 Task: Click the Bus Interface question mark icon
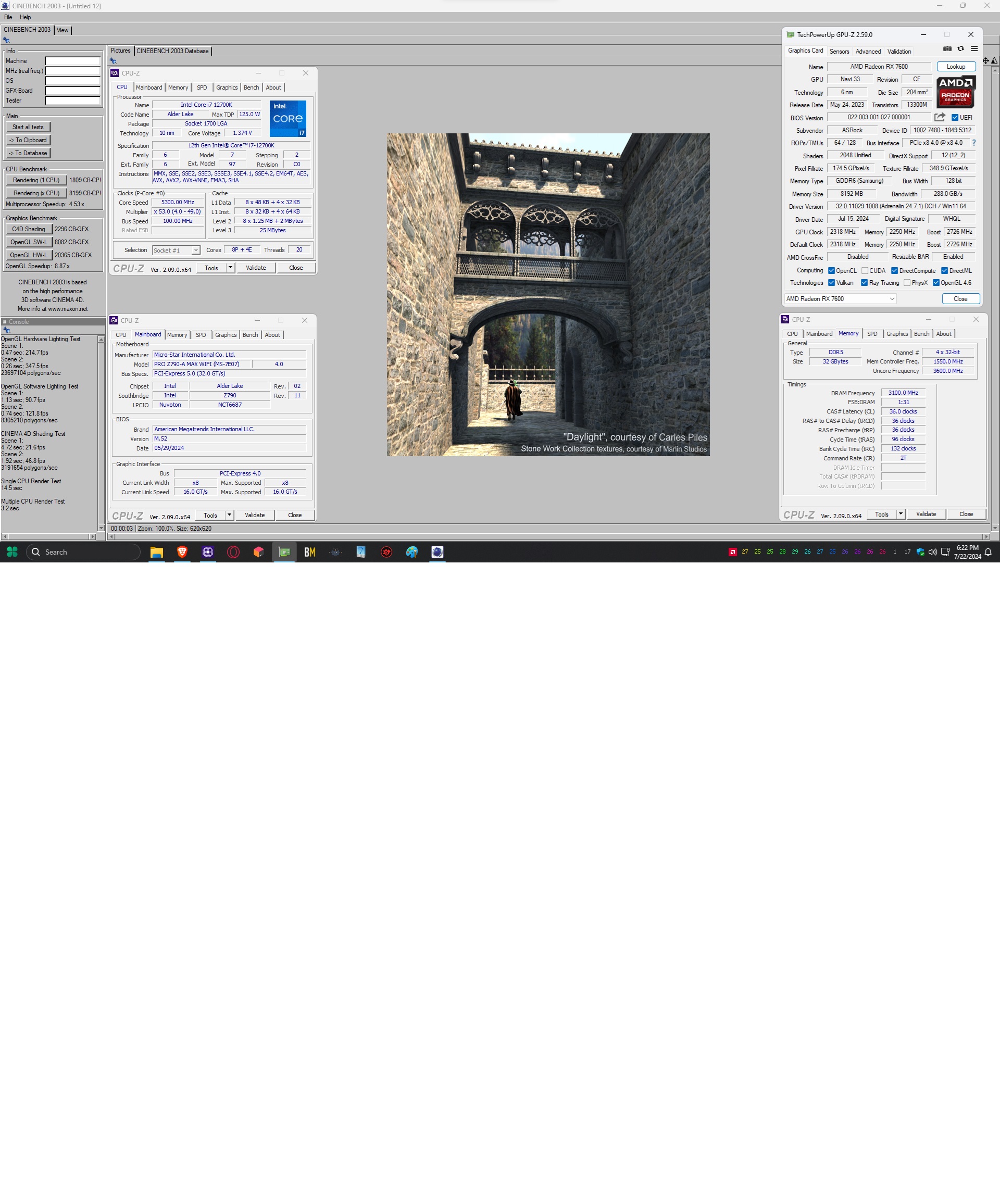973,143
